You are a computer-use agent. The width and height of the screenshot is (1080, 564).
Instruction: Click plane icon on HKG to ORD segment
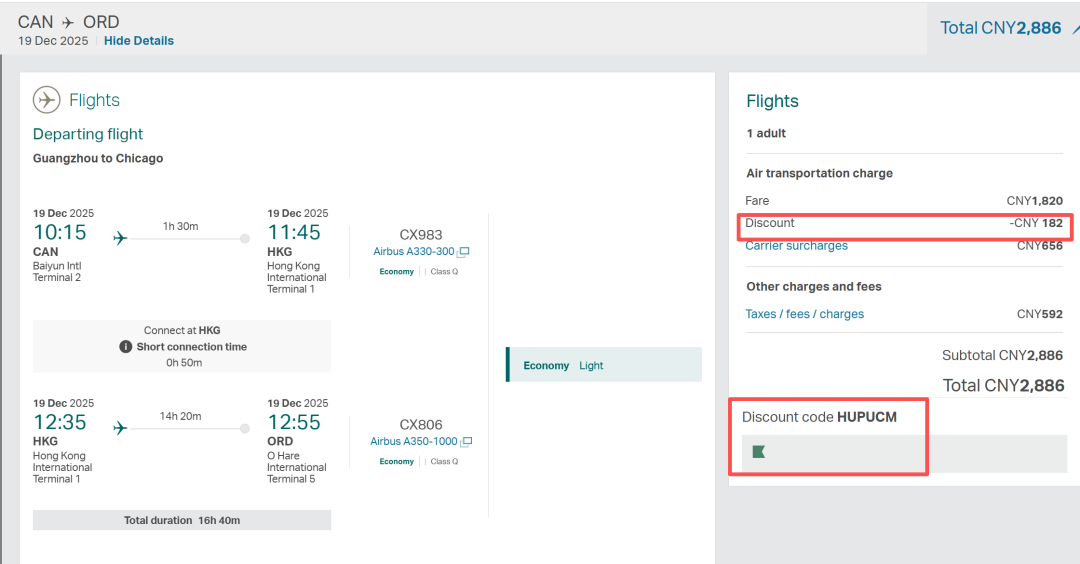click(120, 428)
